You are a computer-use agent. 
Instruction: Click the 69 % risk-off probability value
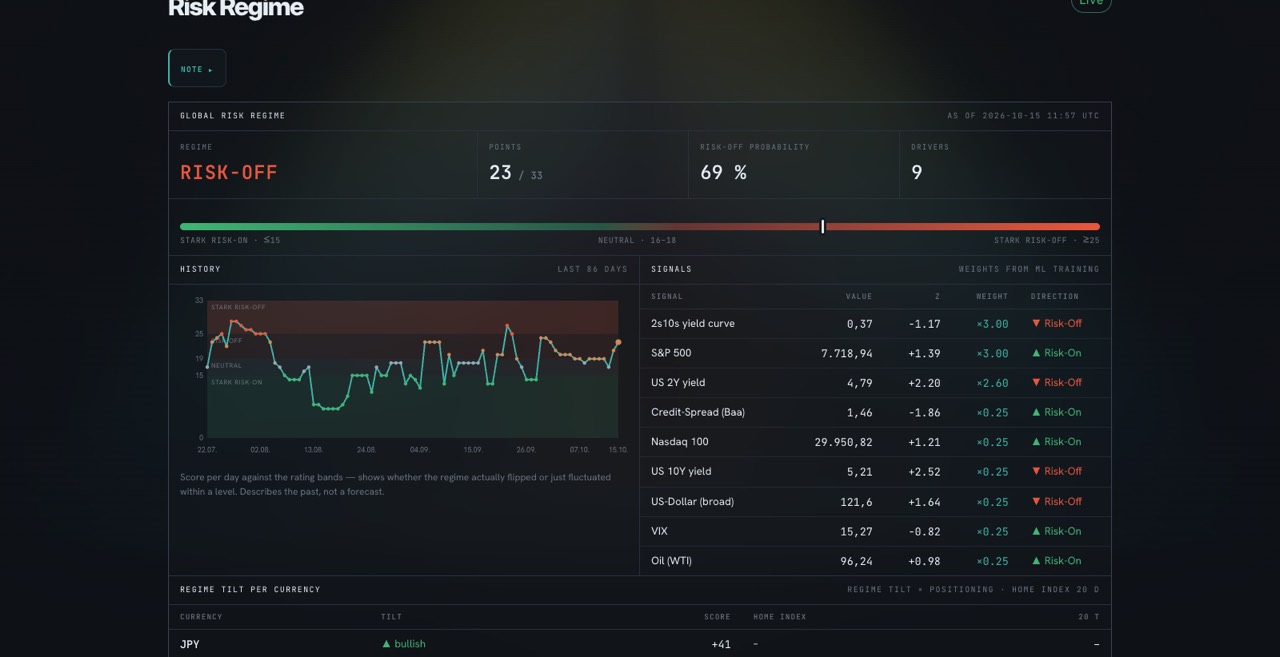(723, 173)
